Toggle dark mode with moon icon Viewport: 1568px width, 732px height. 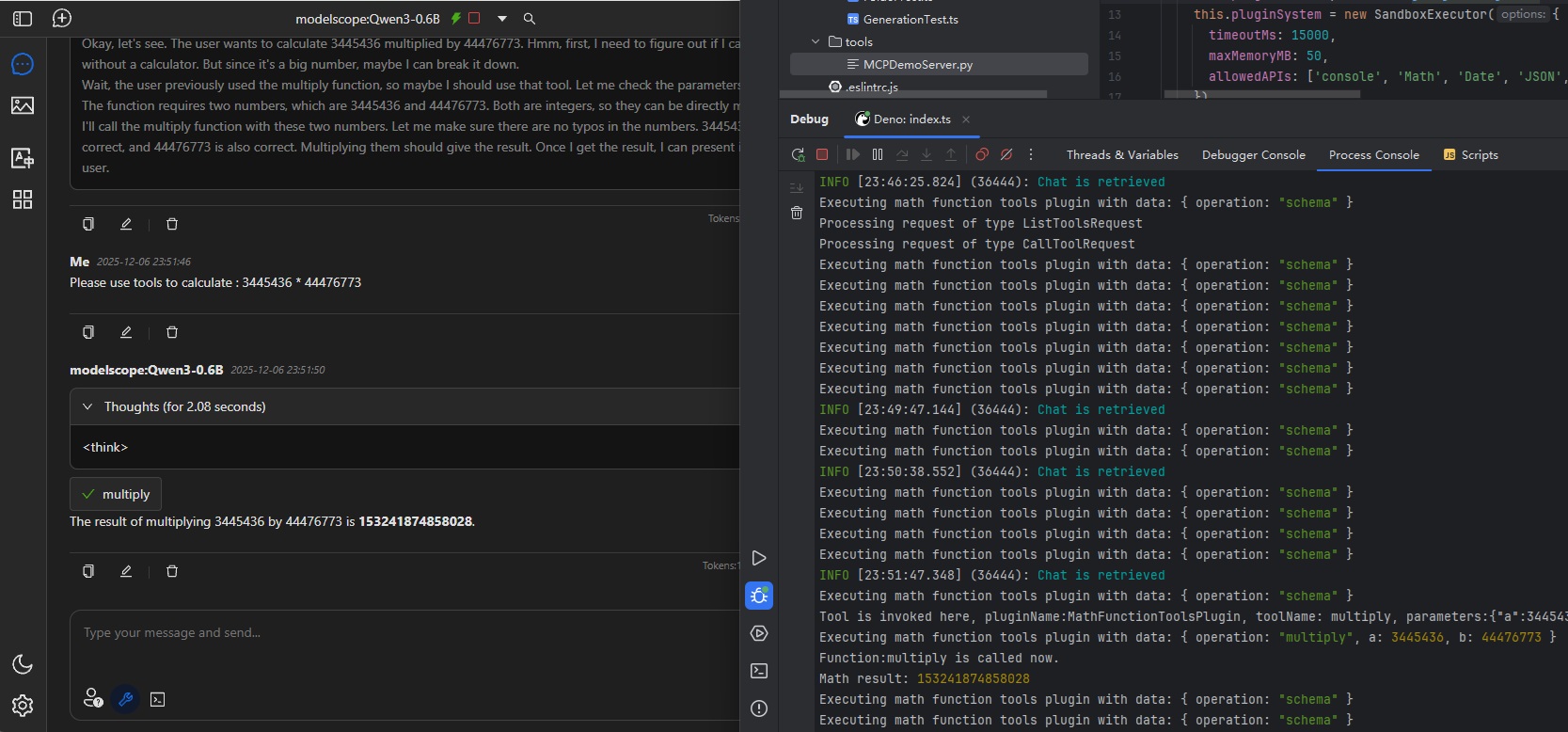(23, 664)
